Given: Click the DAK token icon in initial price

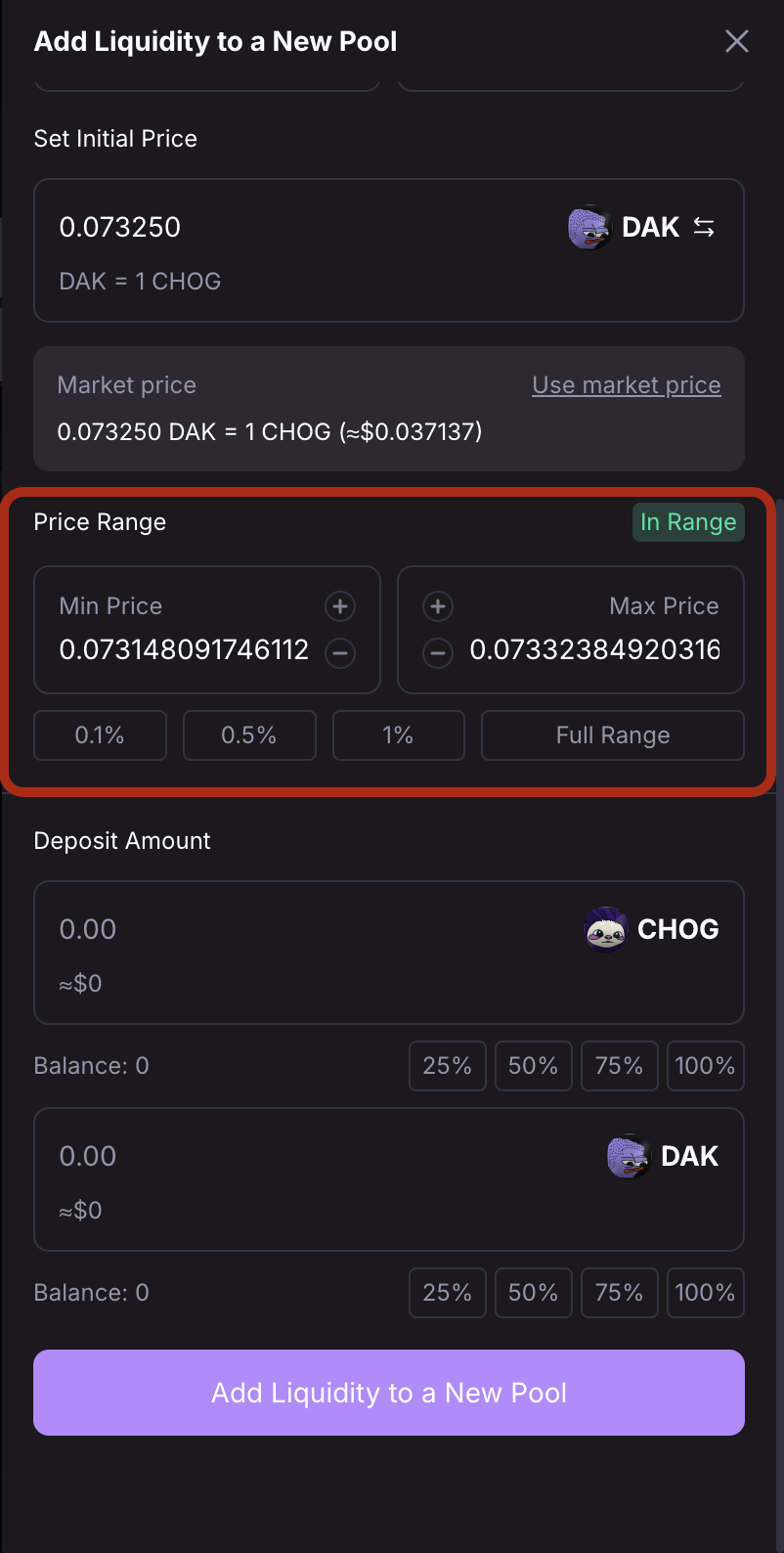Looking at the screenshot, I should [589, 228].
